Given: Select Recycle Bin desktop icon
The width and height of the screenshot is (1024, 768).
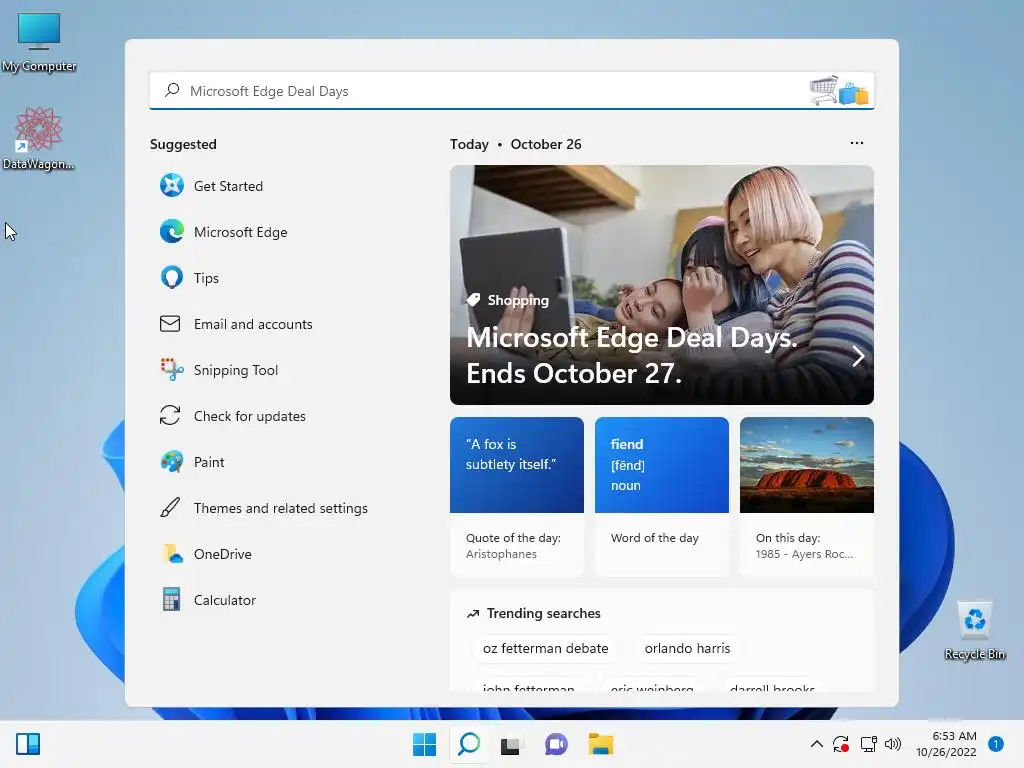Looking at the screenshot, I should click(974, 630).
